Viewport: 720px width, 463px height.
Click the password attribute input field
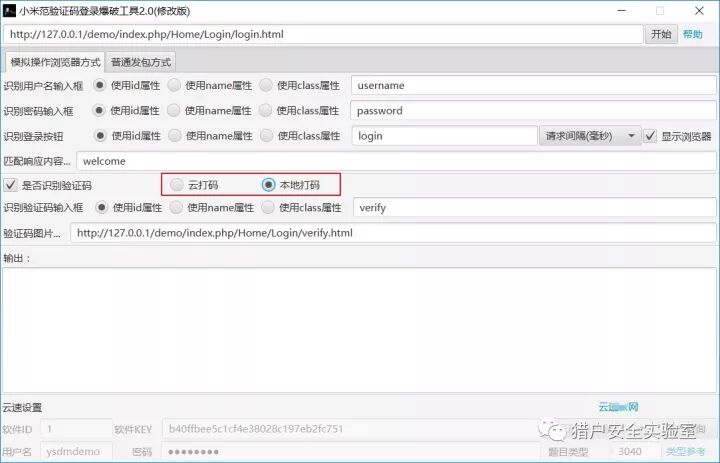tap(534, 111)
